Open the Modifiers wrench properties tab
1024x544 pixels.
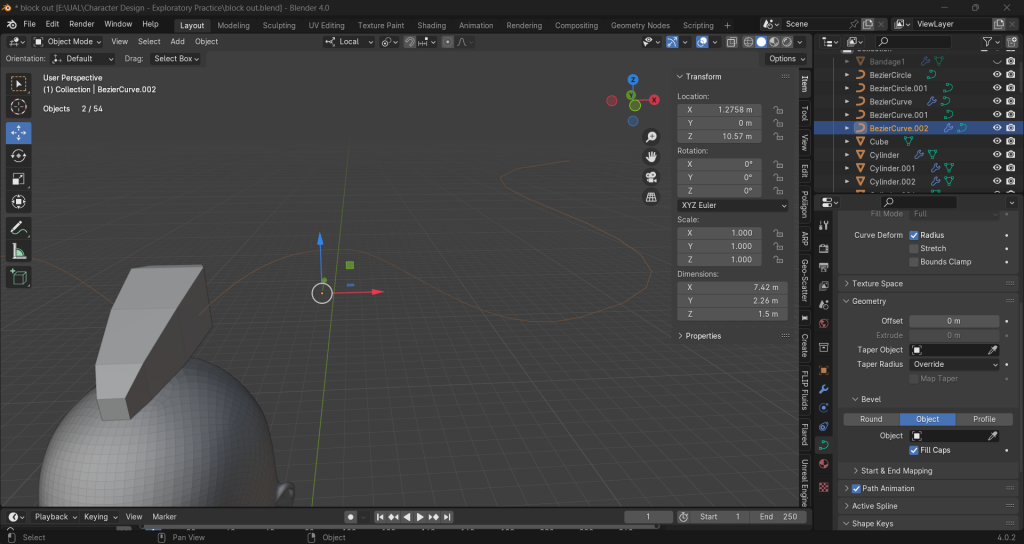point(824,389)
